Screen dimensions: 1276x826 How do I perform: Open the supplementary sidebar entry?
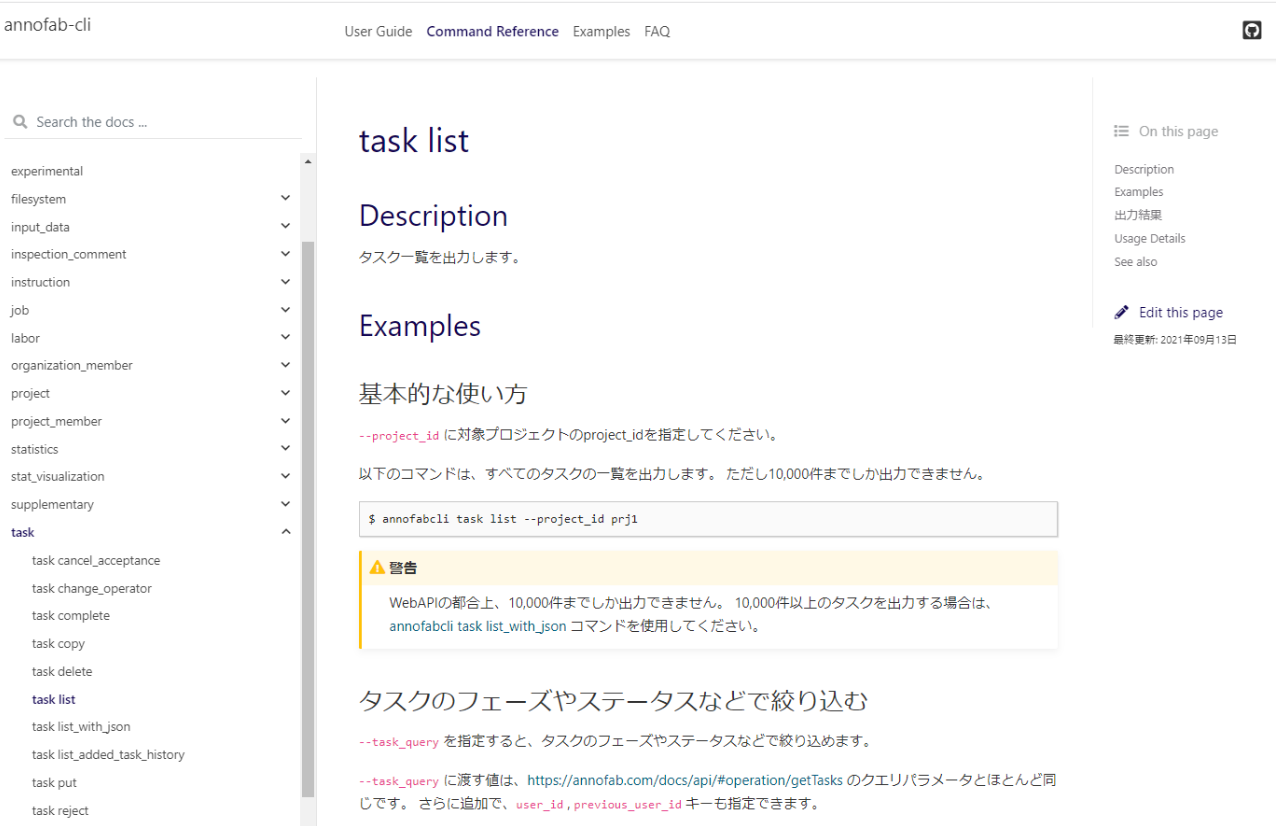click(x=52, y=504)
